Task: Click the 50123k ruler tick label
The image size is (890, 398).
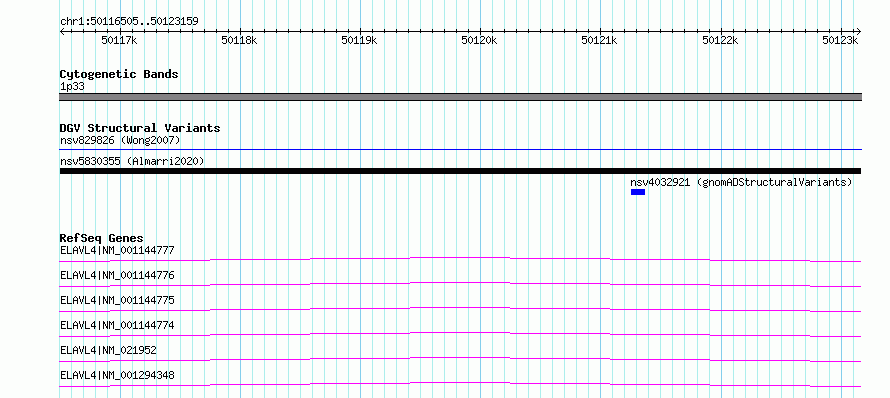Action: (841, 40)
